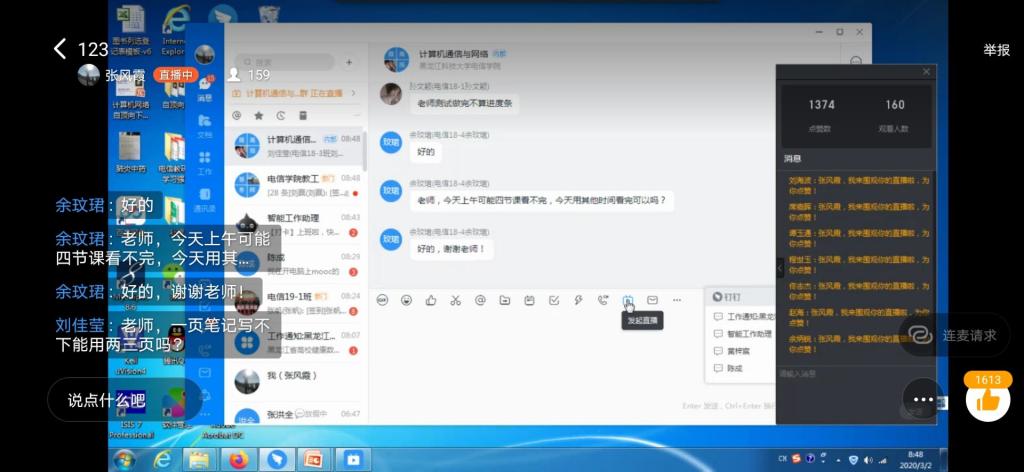
Task: Go back using the top-left arrow
Action: tap(60, 49)
